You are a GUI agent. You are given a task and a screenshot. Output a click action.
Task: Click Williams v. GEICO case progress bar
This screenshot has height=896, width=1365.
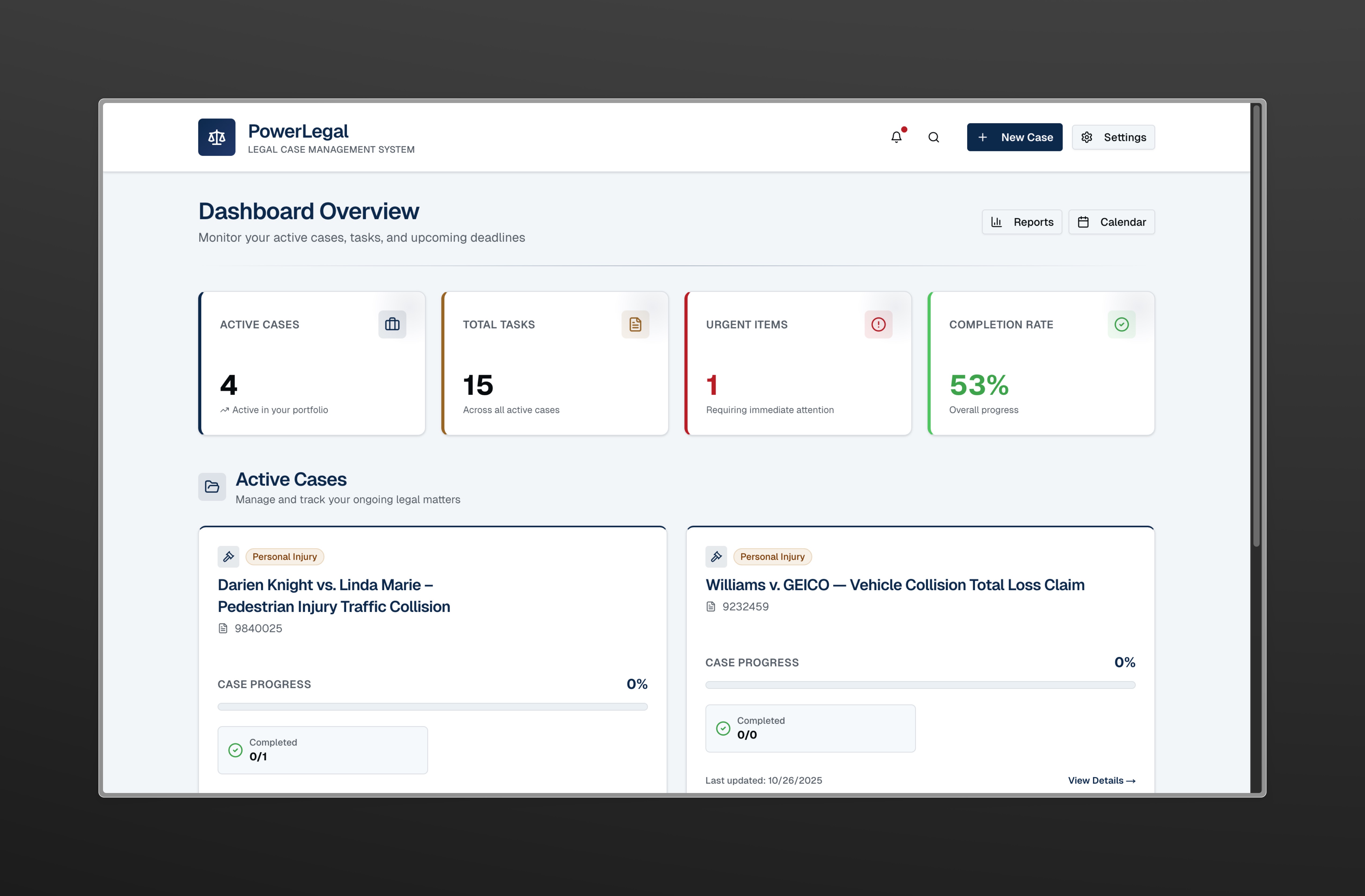click(x=920, y=685)
